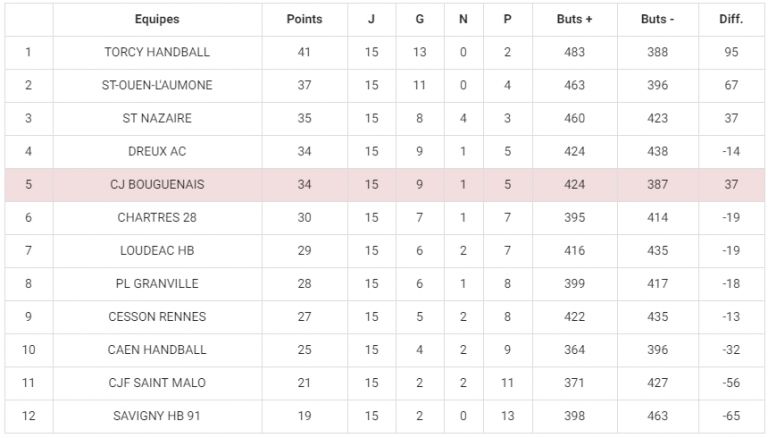The height and width of the screenshot is (438, 768).
Task: Click the Diff. column header
Action: tap(731, 19)
